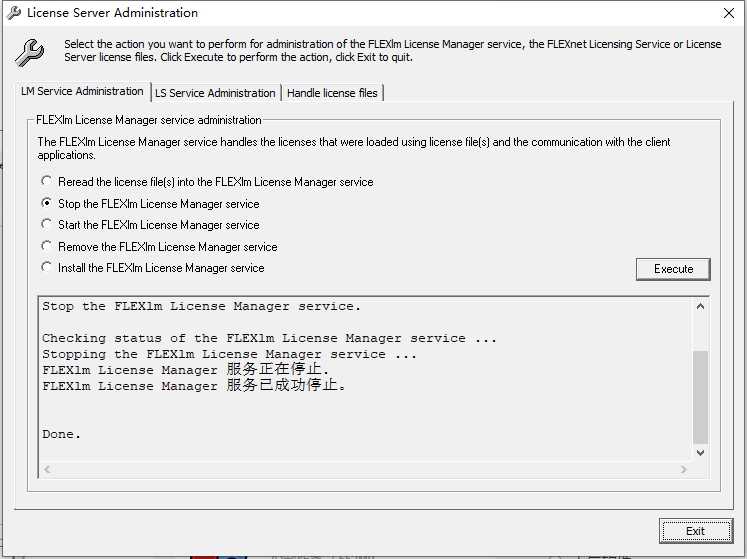Click the horizontal scroll right arrow
This screenshot has height=559, width=747.
pyautogui.click(x=684, y=469)
